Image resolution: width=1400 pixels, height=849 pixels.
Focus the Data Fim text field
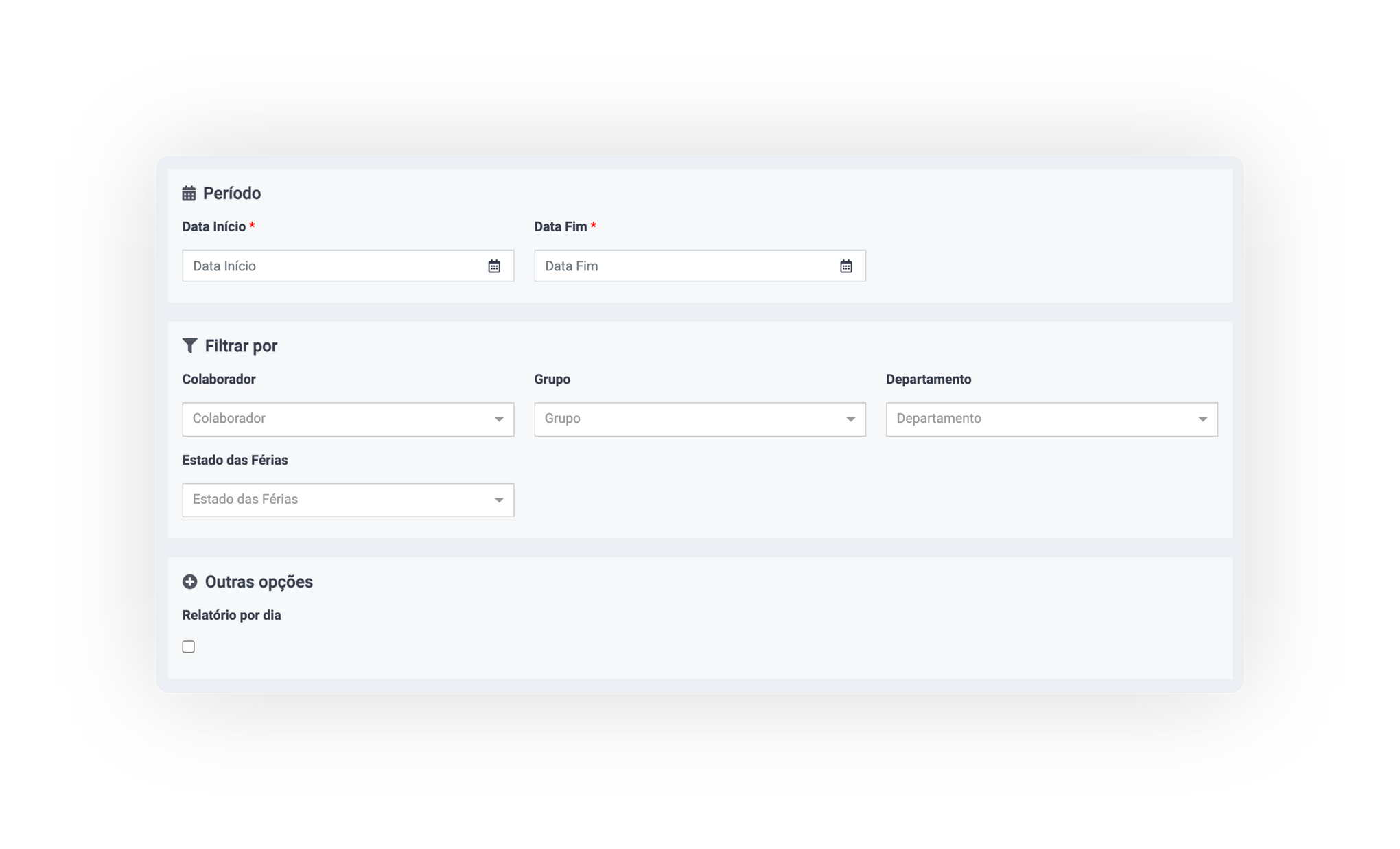click(683, 266)
